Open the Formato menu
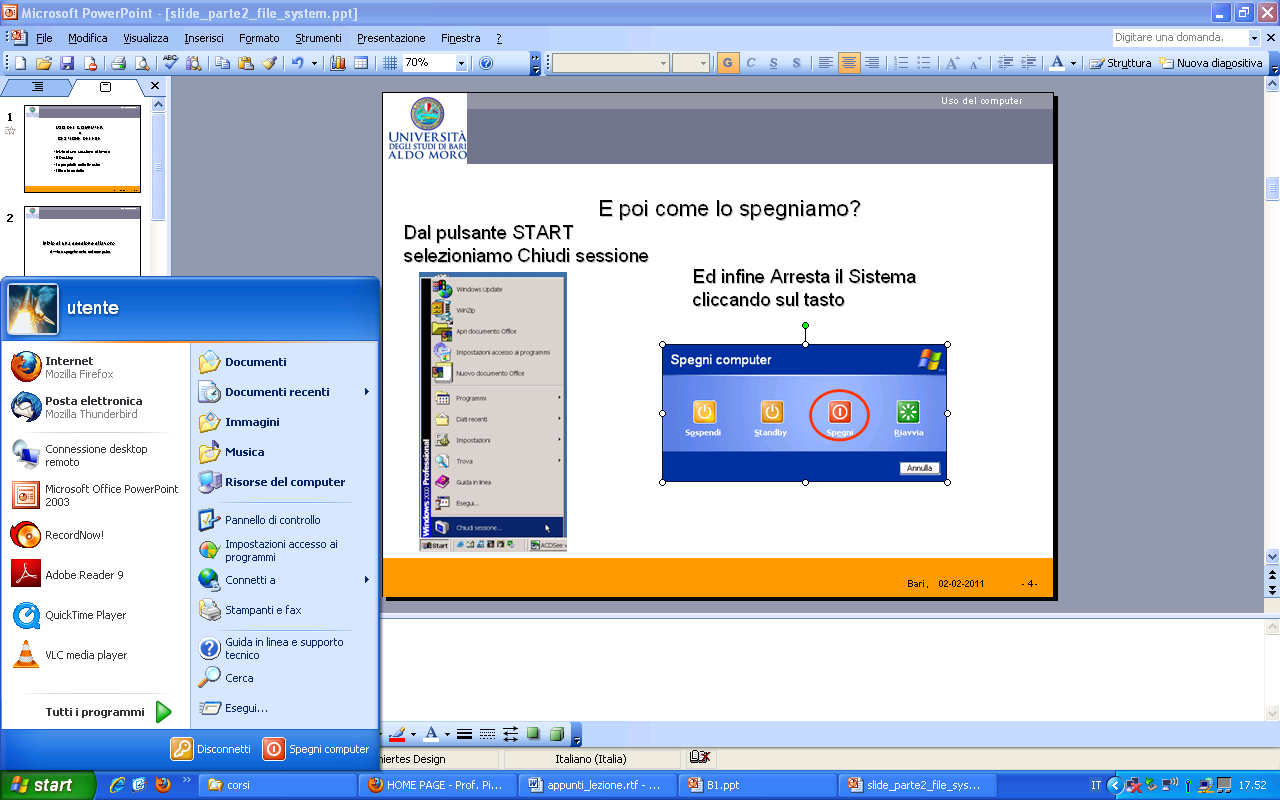 click(259, 38)
